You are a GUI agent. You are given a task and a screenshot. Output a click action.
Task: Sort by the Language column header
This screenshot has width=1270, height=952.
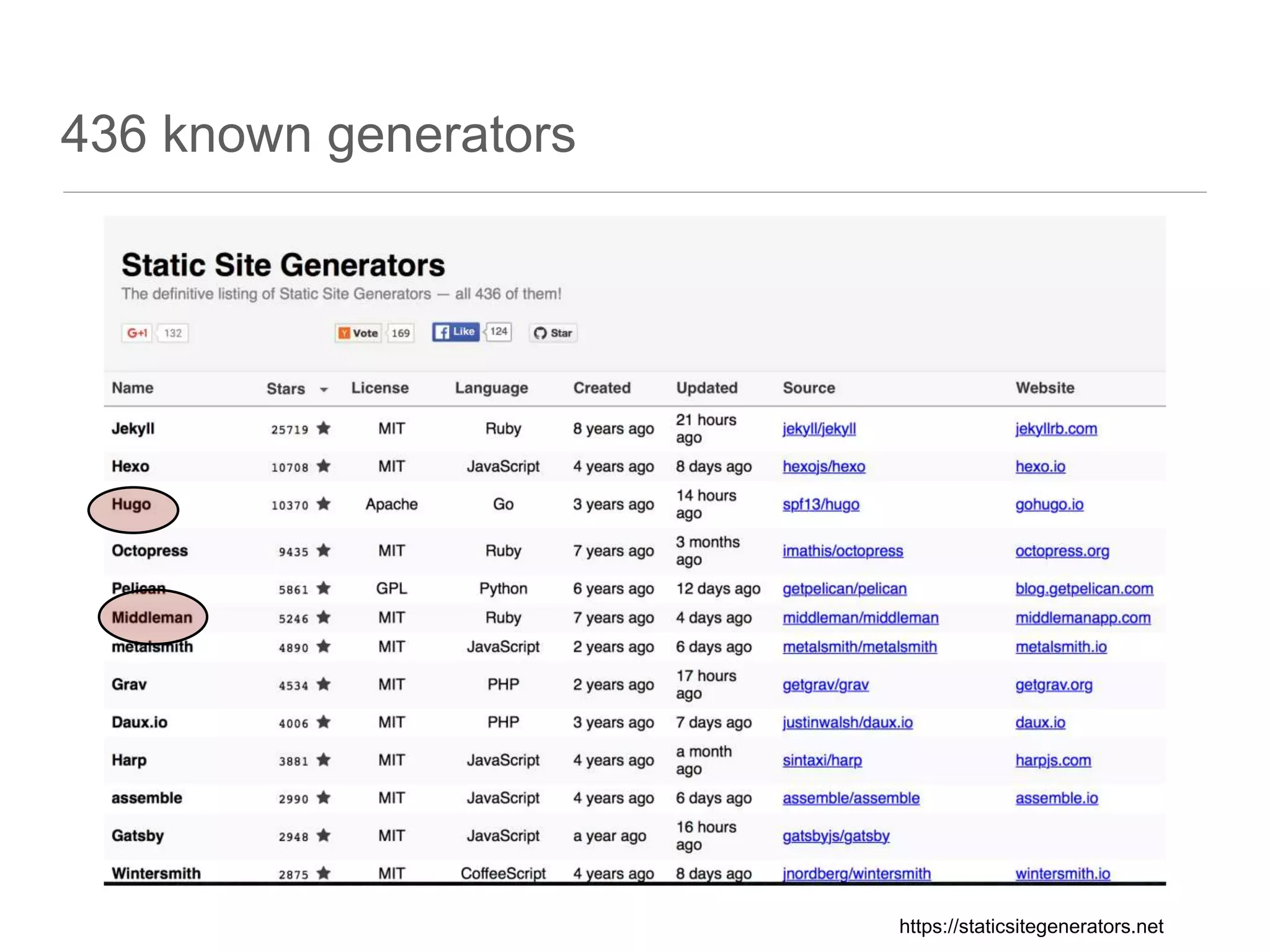[x=492, y=389]
